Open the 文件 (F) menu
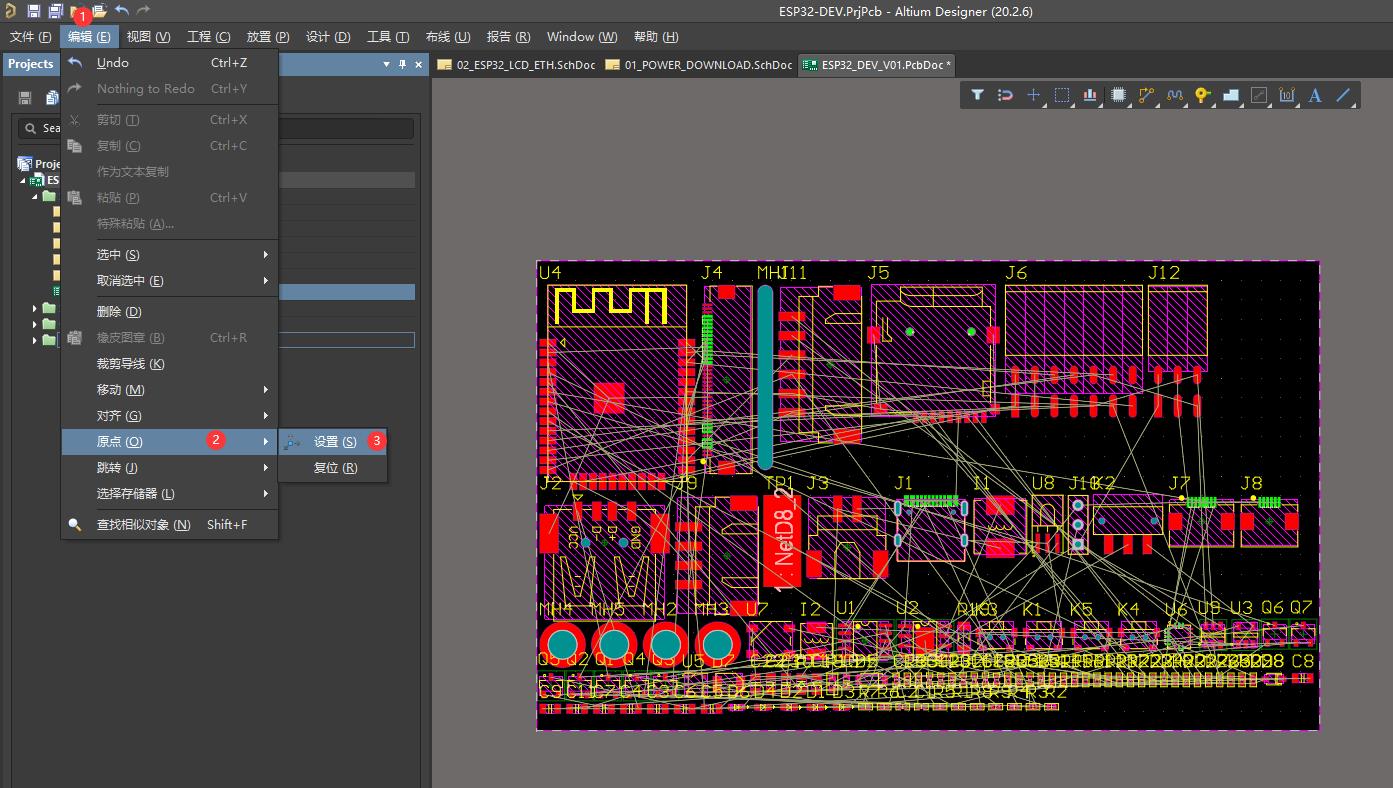 30,37
